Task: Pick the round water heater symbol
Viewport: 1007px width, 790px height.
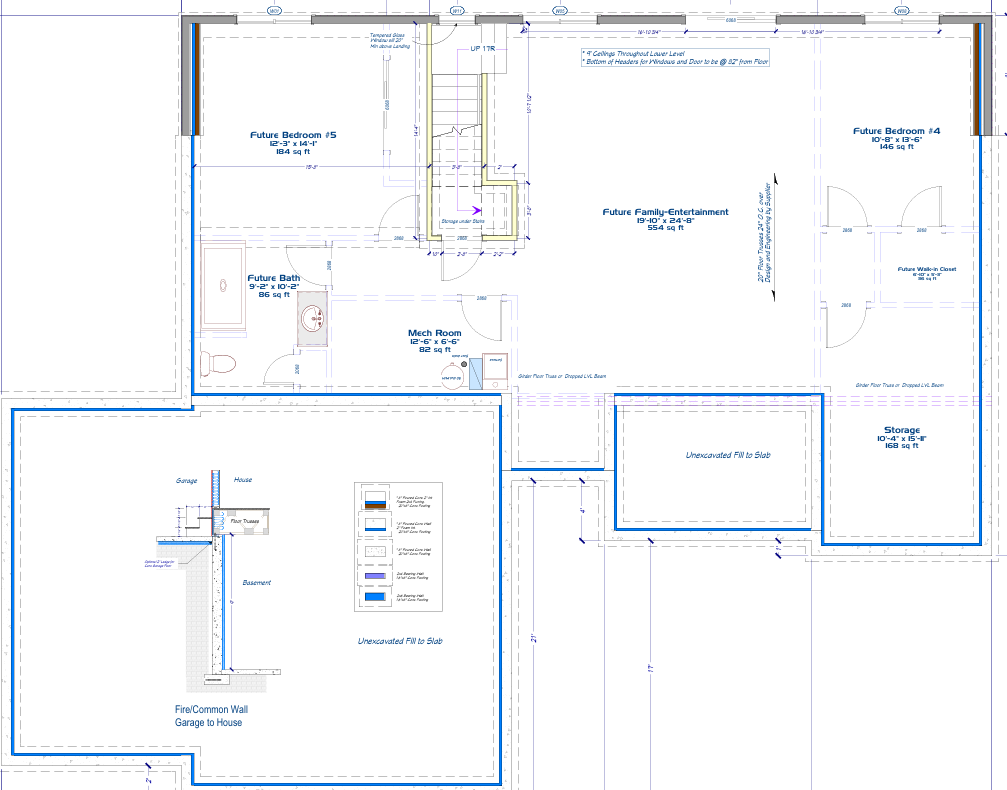Action: coord(452,374)
